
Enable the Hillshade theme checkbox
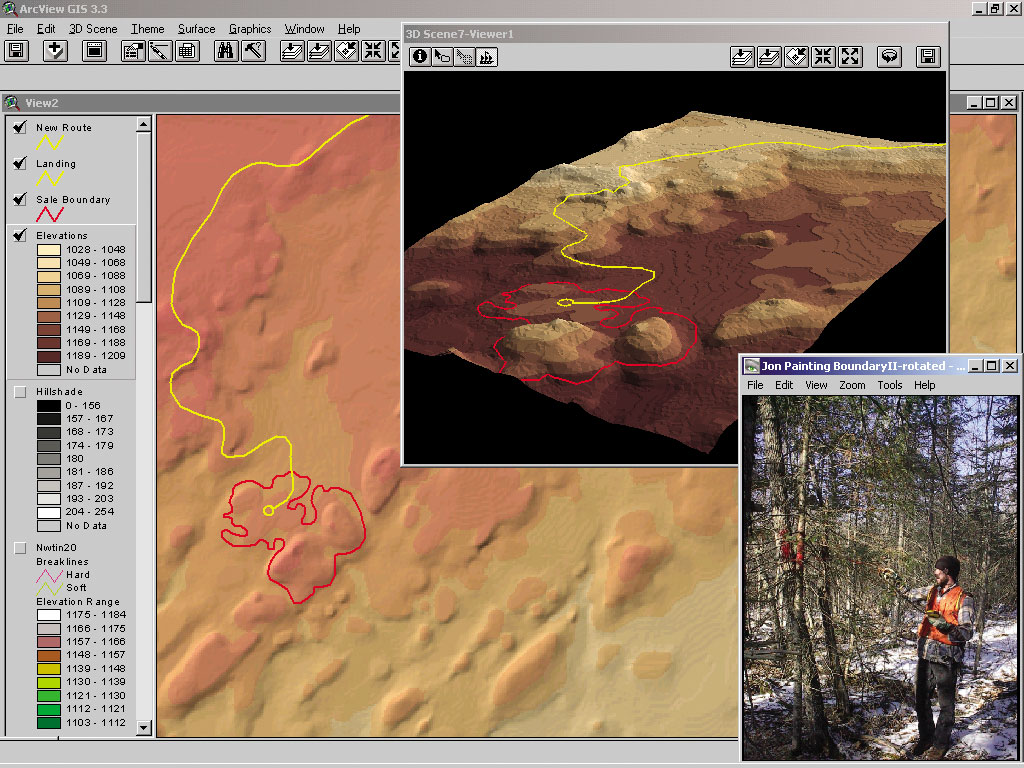20,392
